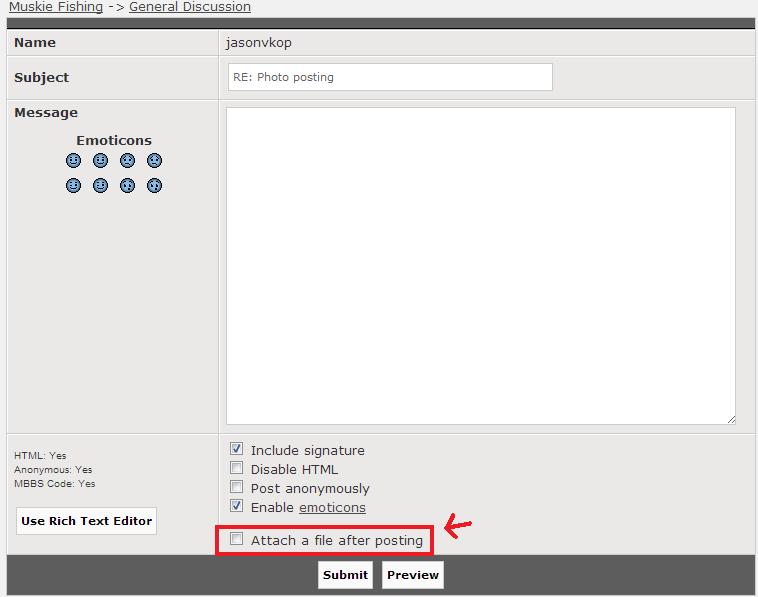Insert the second emoticon in the bottom row

coord(100,185)
